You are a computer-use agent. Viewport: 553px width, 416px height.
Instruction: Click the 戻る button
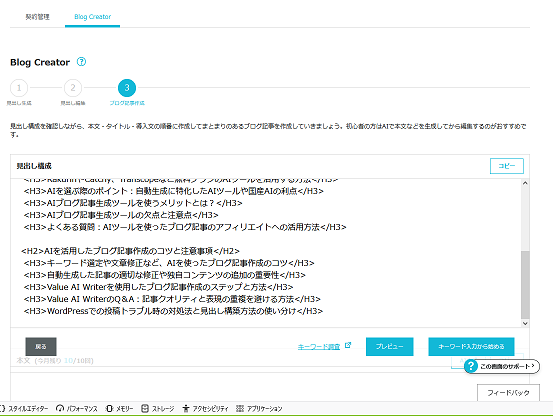click(41, 347)
